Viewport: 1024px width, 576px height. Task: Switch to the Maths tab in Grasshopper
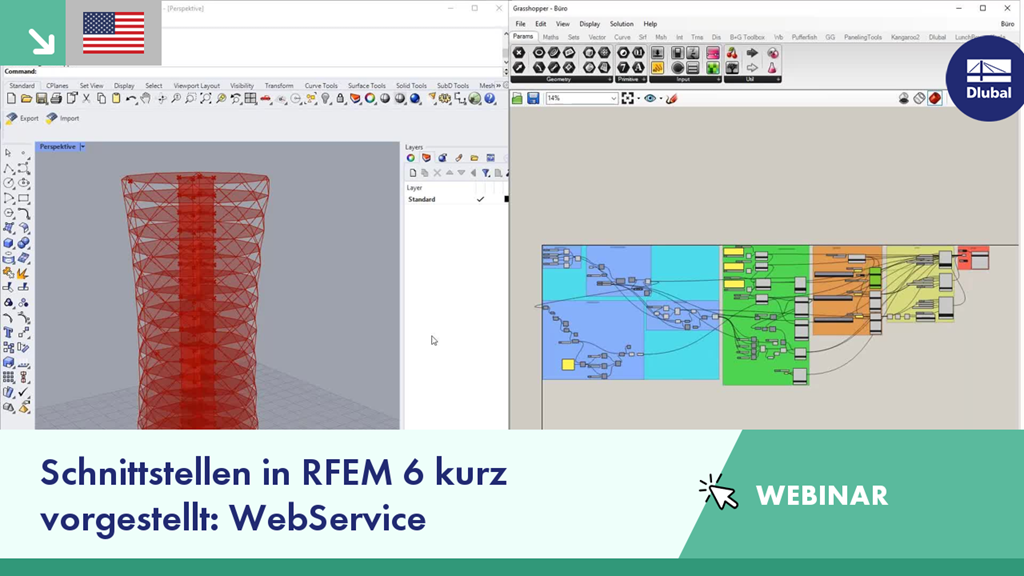553,35
